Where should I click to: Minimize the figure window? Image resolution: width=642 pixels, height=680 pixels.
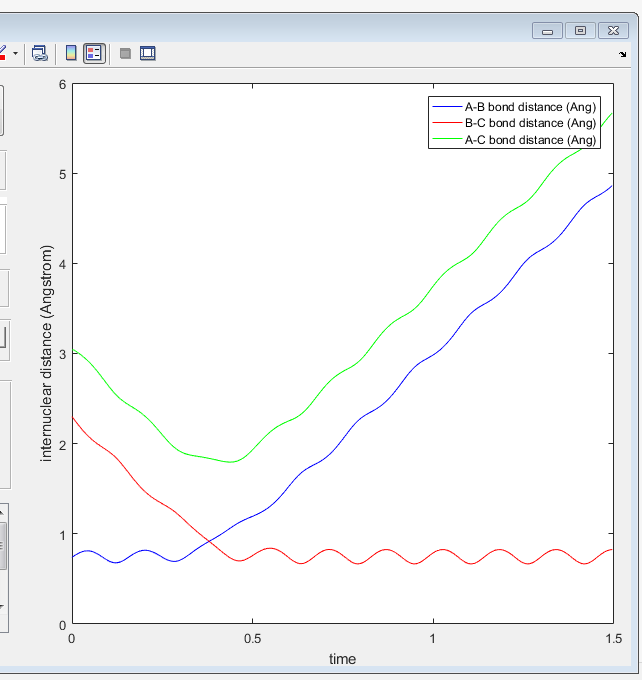[x=547, y=31]
